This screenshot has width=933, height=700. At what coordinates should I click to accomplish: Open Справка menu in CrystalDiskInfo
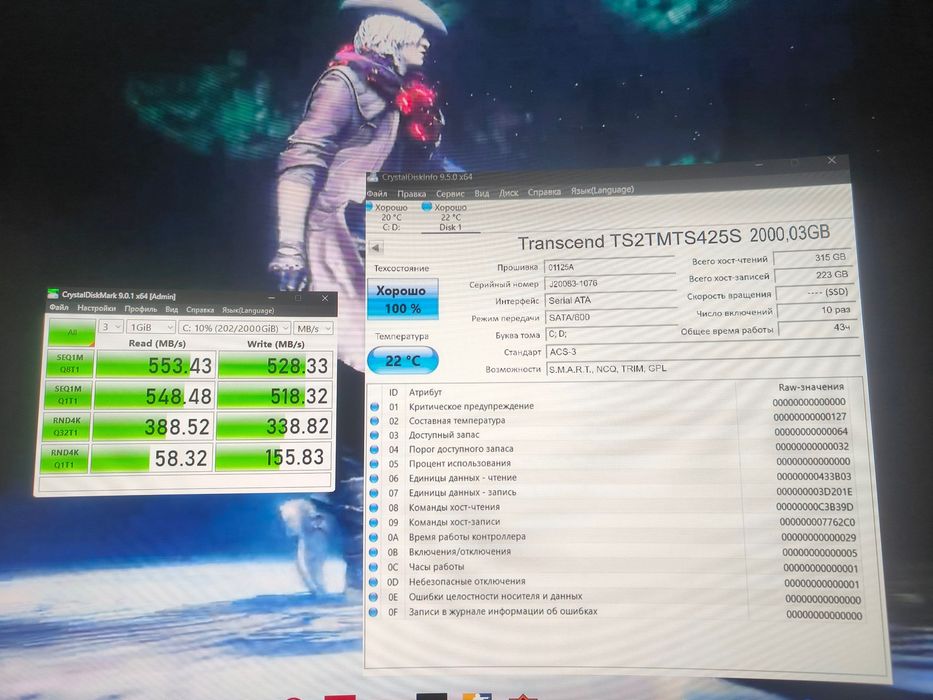tap(544, 192)
